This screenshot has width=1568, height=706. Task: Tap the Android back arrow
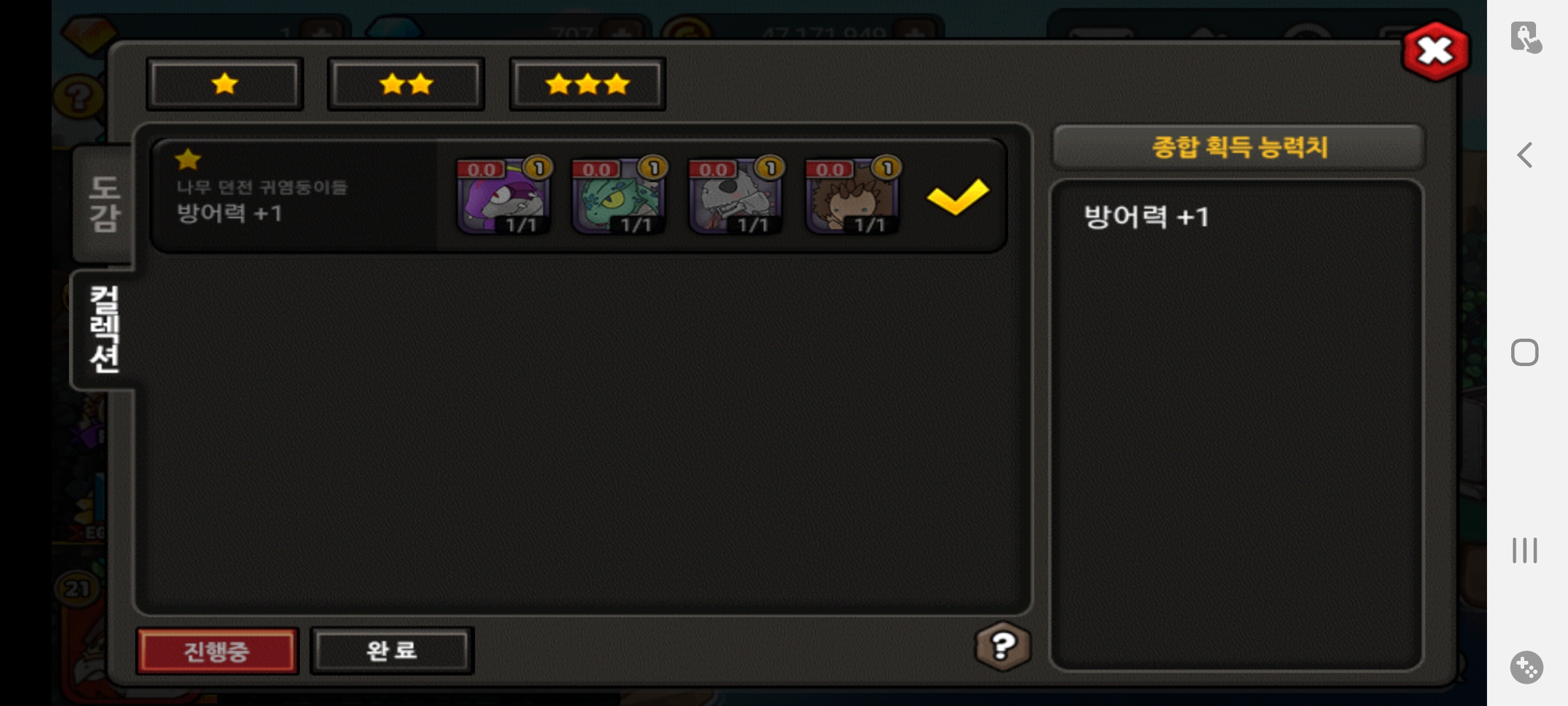pyautogui.click(x=1525, y=155)
